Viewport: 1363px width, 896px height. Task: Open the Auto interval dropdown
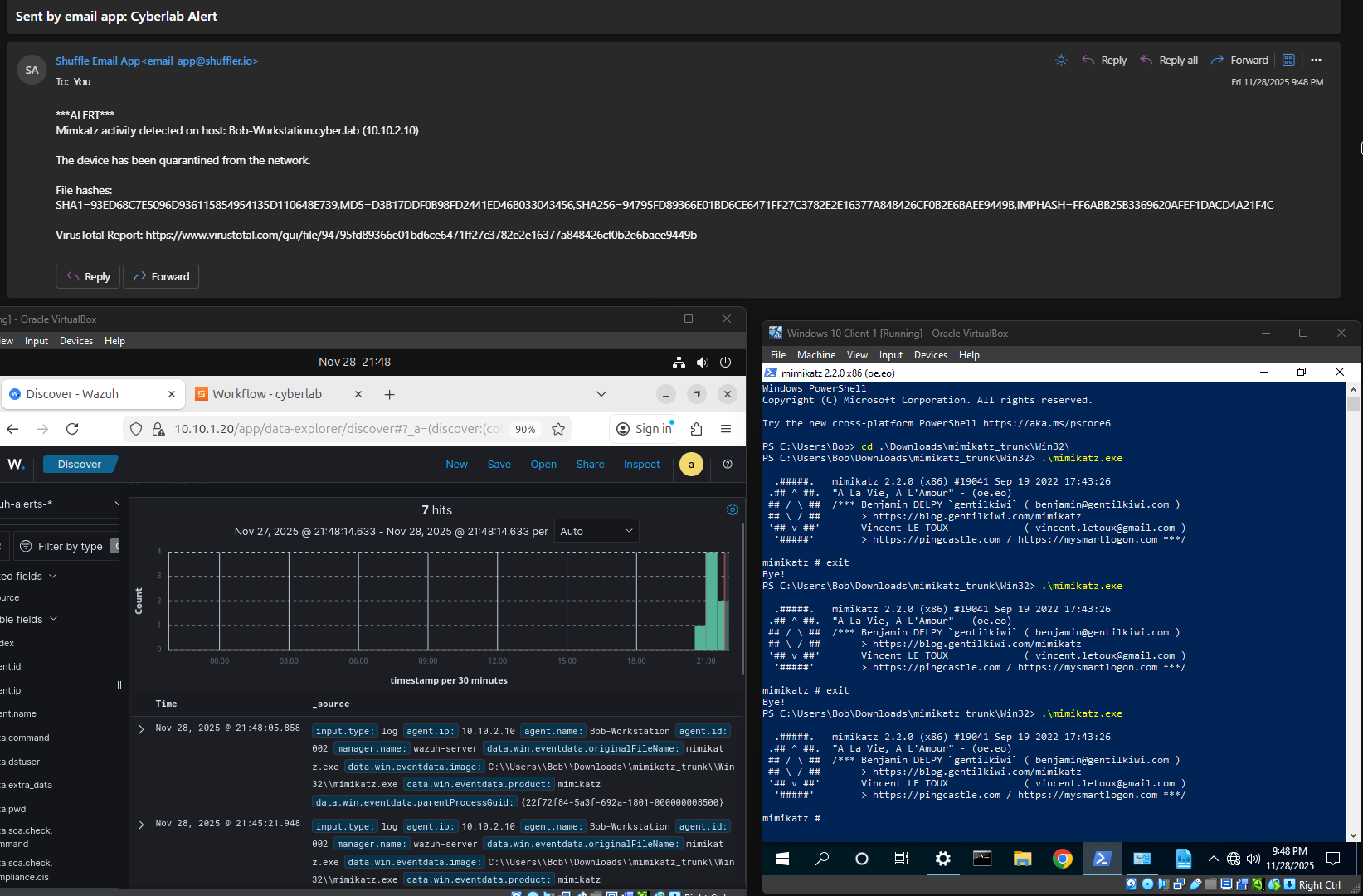coord(596,532)
